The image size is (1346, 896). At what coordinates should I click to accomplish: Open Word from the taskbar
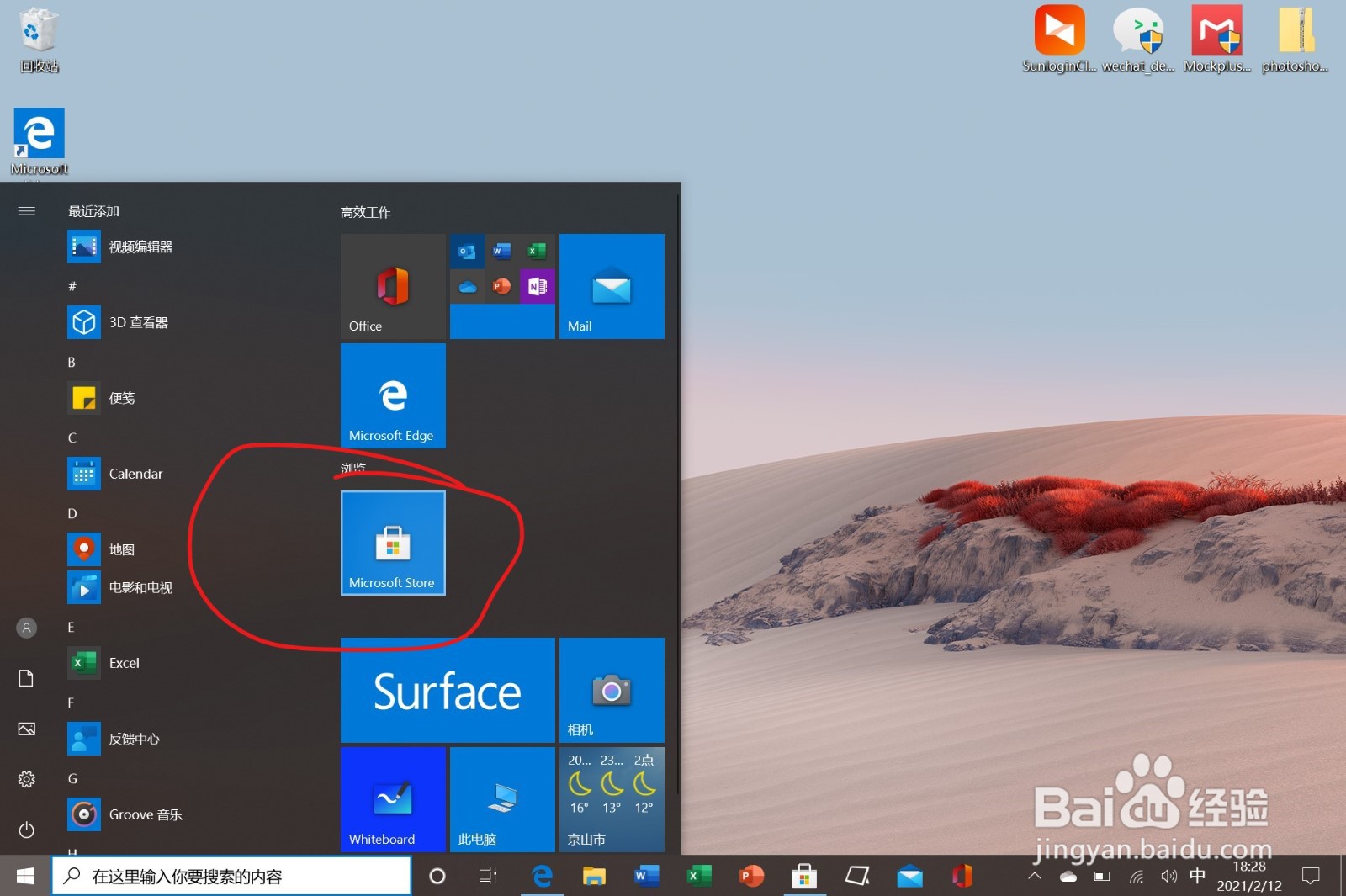pos(646,876)
